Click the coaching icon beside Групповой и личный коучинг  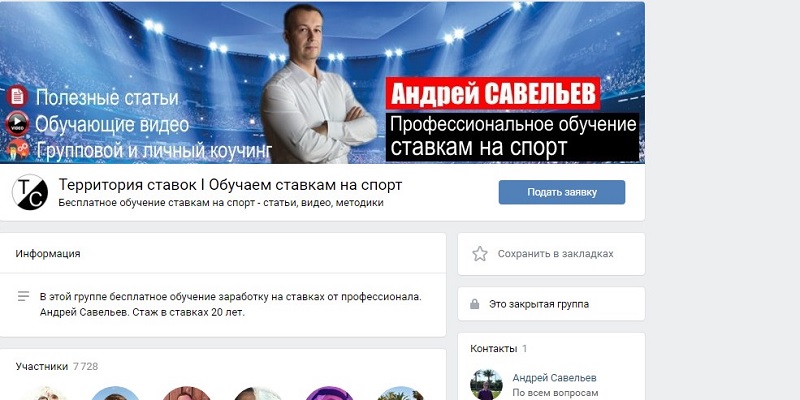tap(17, 149)
